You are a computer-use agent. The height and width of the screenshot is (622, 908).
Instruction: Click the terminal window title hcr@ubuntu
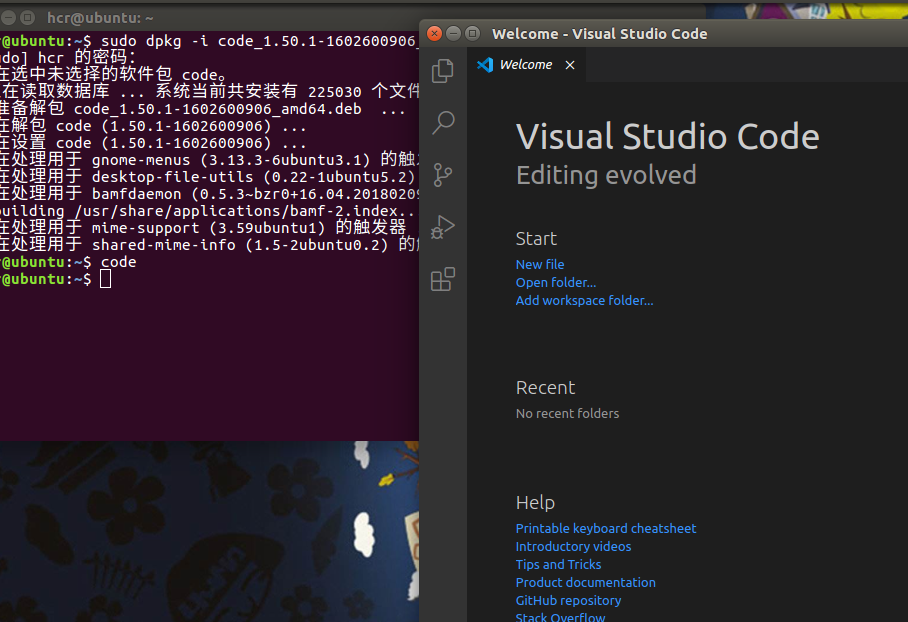pos(100,18)
